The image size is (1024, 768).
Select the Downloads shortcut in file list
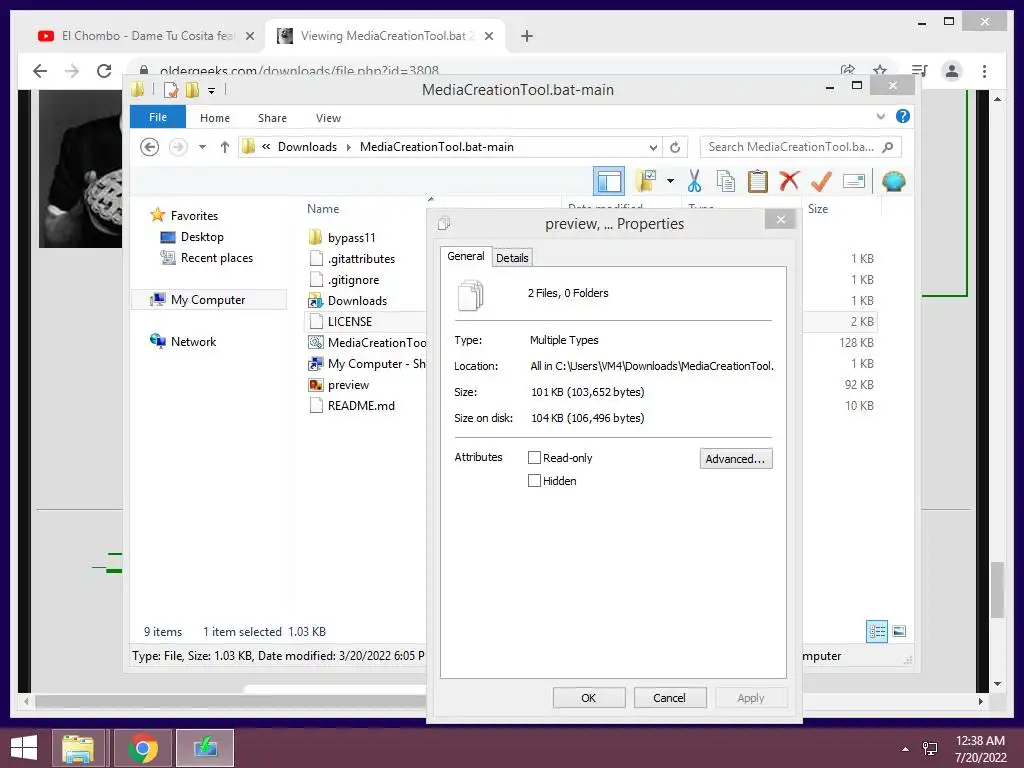(357, 300)
